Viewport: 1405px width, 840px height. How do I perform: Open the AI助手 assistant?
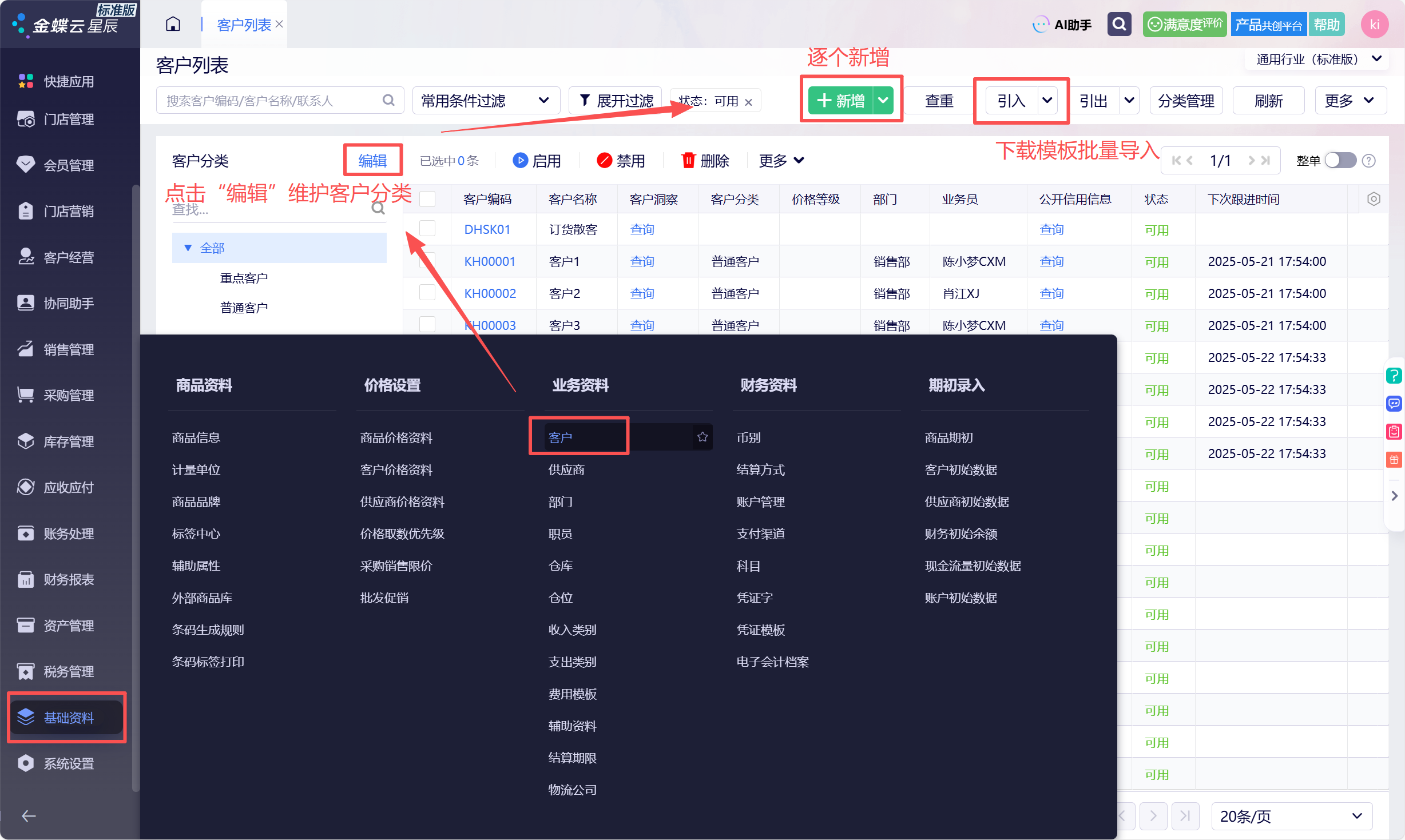(1062, 25)
